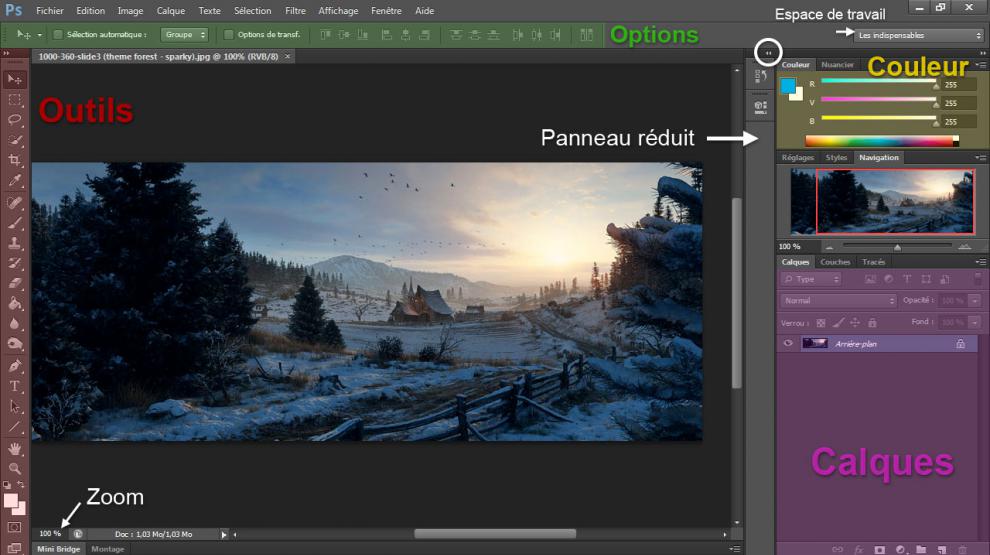990x555 pixels.
Task: Select the Paint Bucket tool
Action: point(15,304)
